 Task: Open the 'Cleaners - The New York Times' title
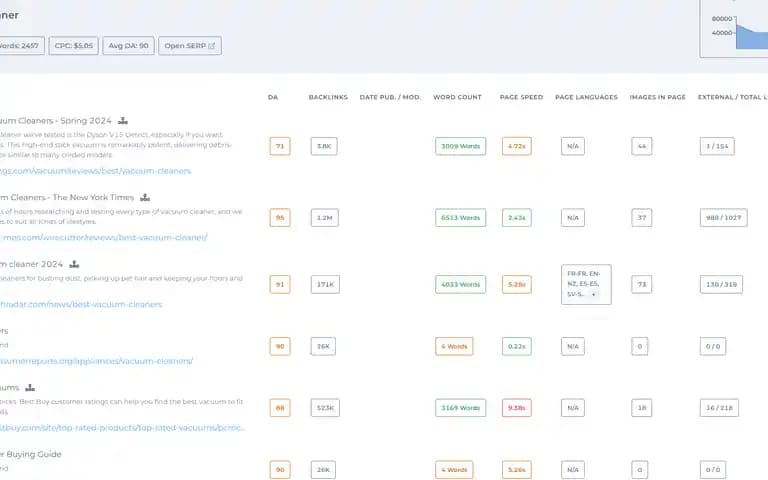67,197
